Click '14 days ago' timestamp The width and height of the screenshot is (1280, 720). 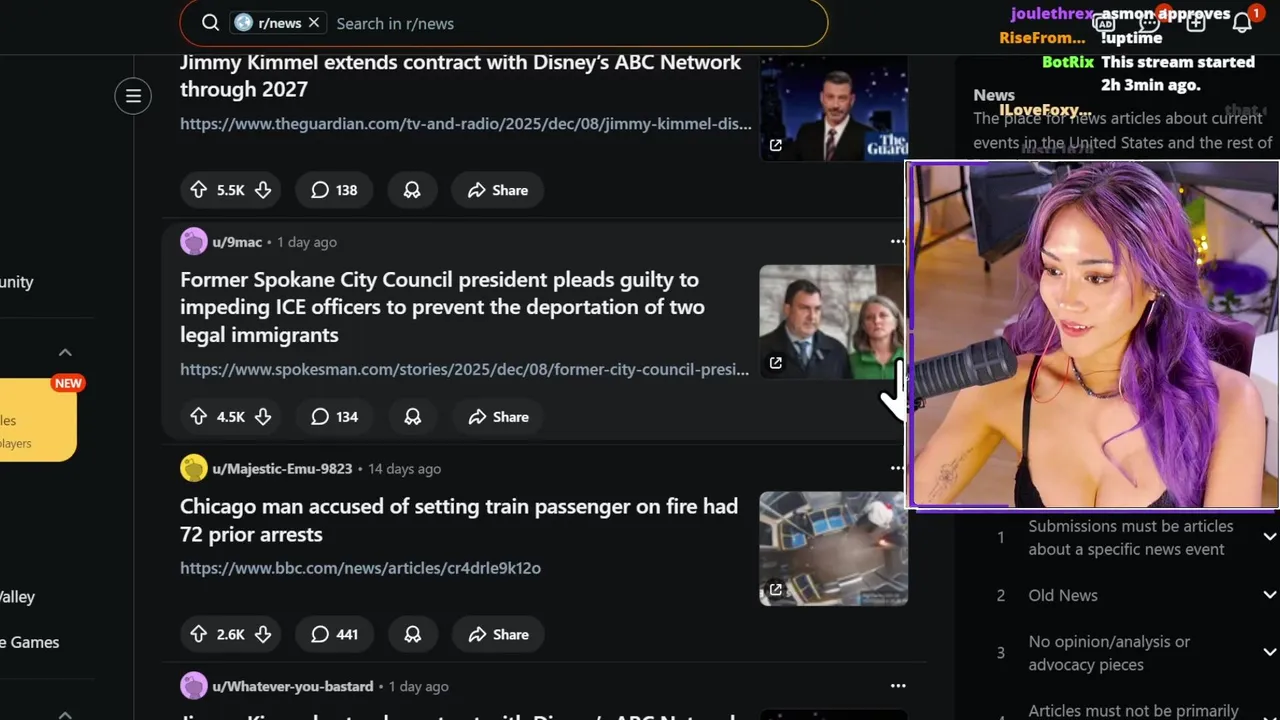tap(404, 469)
